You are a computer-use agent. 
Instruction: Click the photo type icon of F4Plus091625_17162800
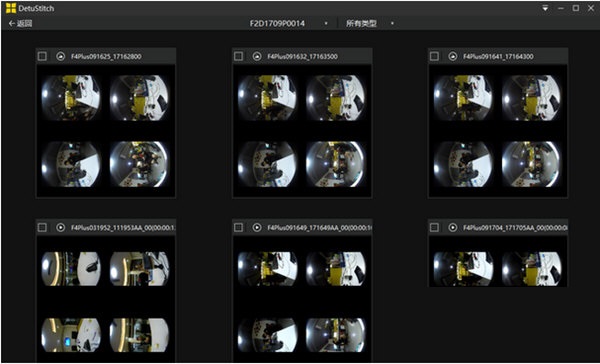pyautogui.click(x=60, y=56)
